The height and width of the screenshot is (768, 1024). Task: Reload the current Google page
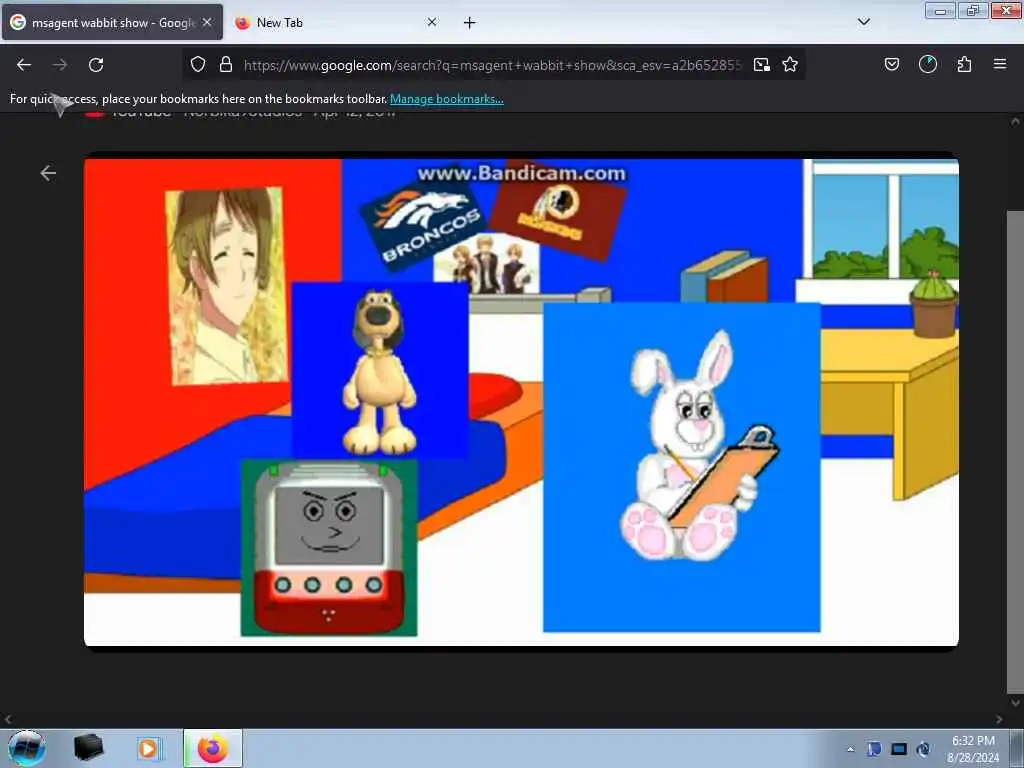[96, 65]
